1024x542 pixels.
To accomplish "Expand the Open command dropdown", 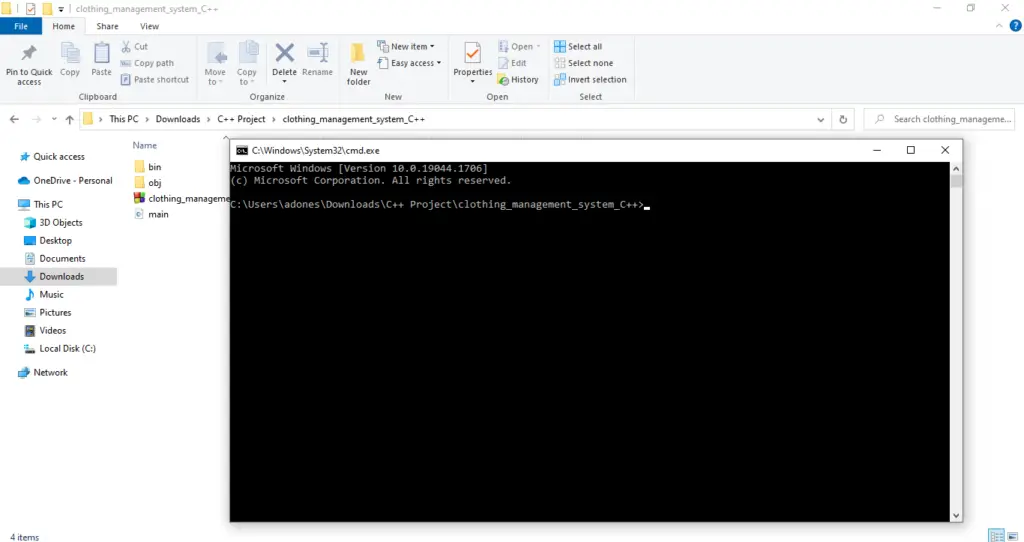I will click(x=538, y=46).
